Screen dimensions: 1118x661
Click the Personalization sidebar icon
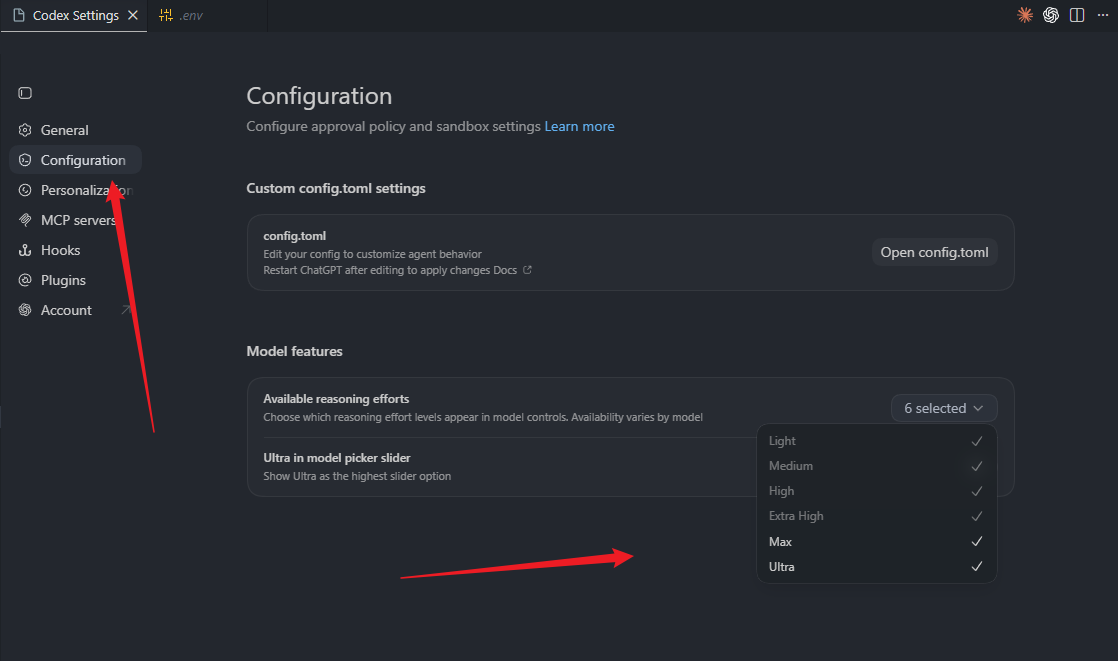click(25, 190)
